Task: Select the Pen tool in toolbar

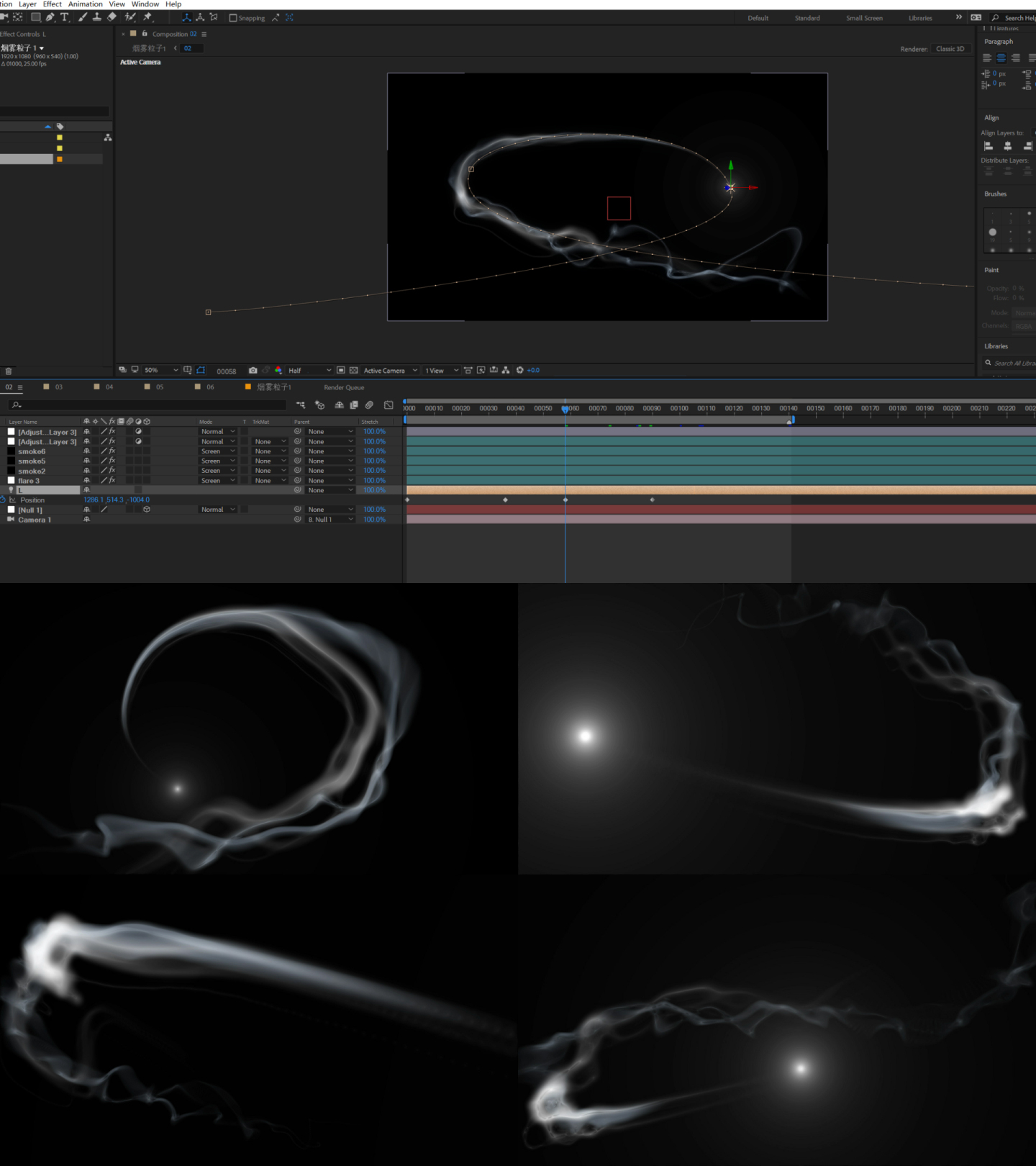Action: pos(50,17)
